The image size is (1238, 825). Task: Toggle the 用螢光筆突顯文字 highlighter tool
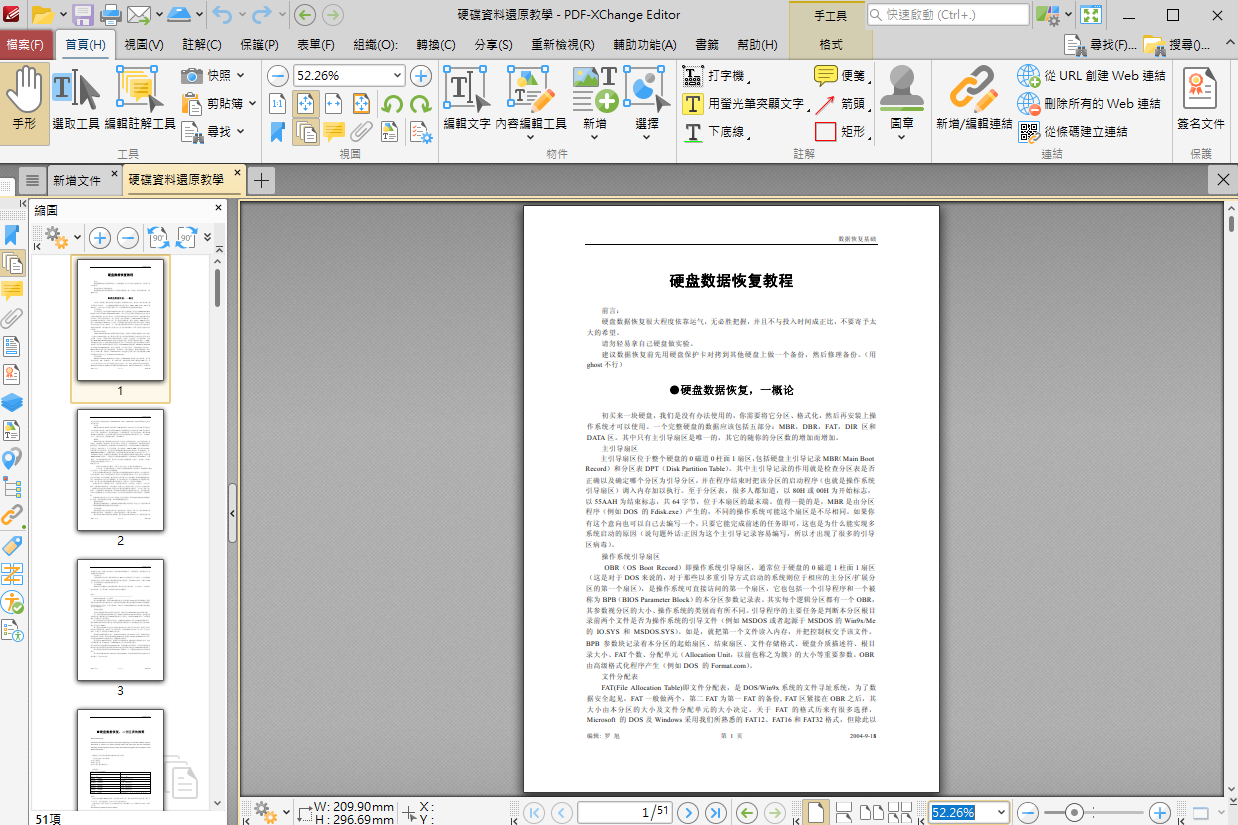coord(745,104)
